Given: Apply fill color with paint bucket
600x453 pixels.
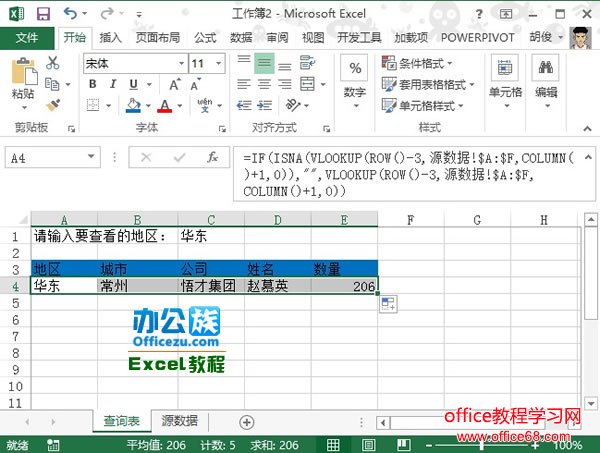Looking at the screenshot, I should 133,105.
